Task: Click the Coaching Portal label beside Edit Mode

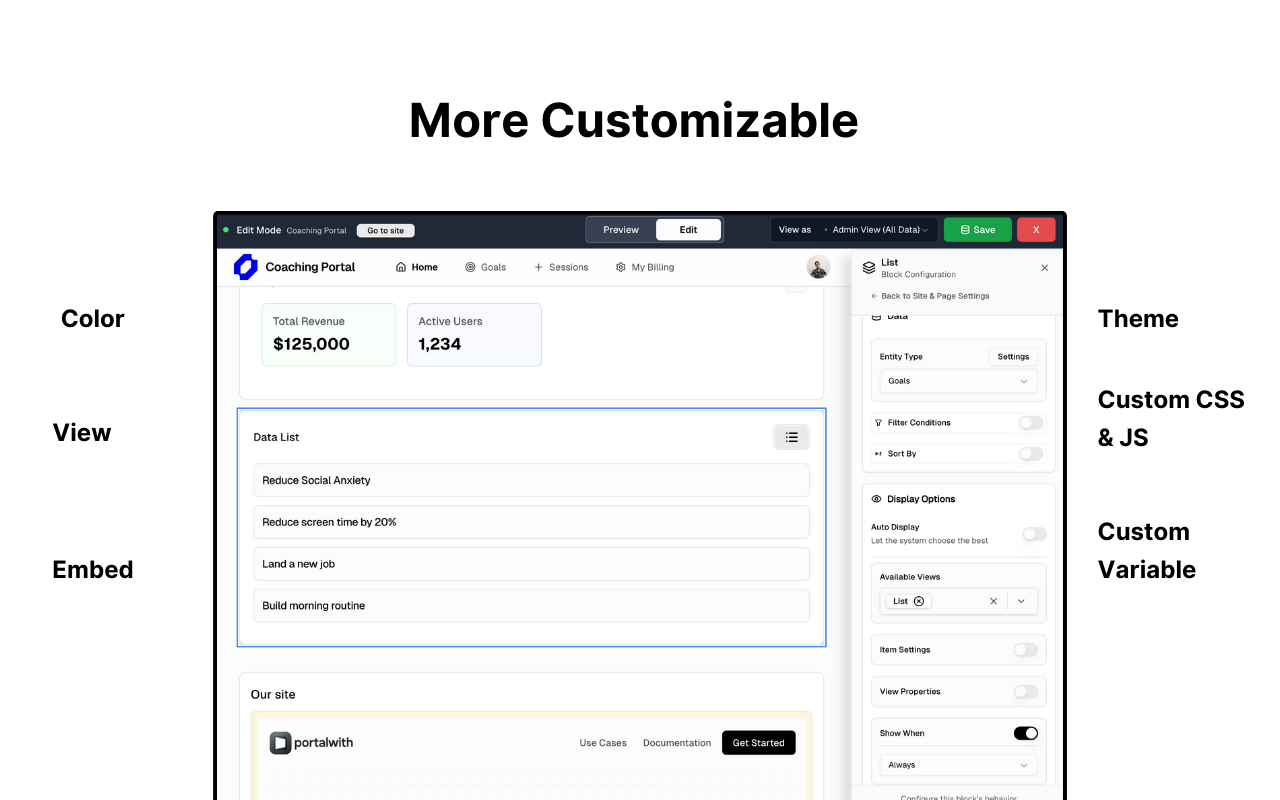Action: 316,231
